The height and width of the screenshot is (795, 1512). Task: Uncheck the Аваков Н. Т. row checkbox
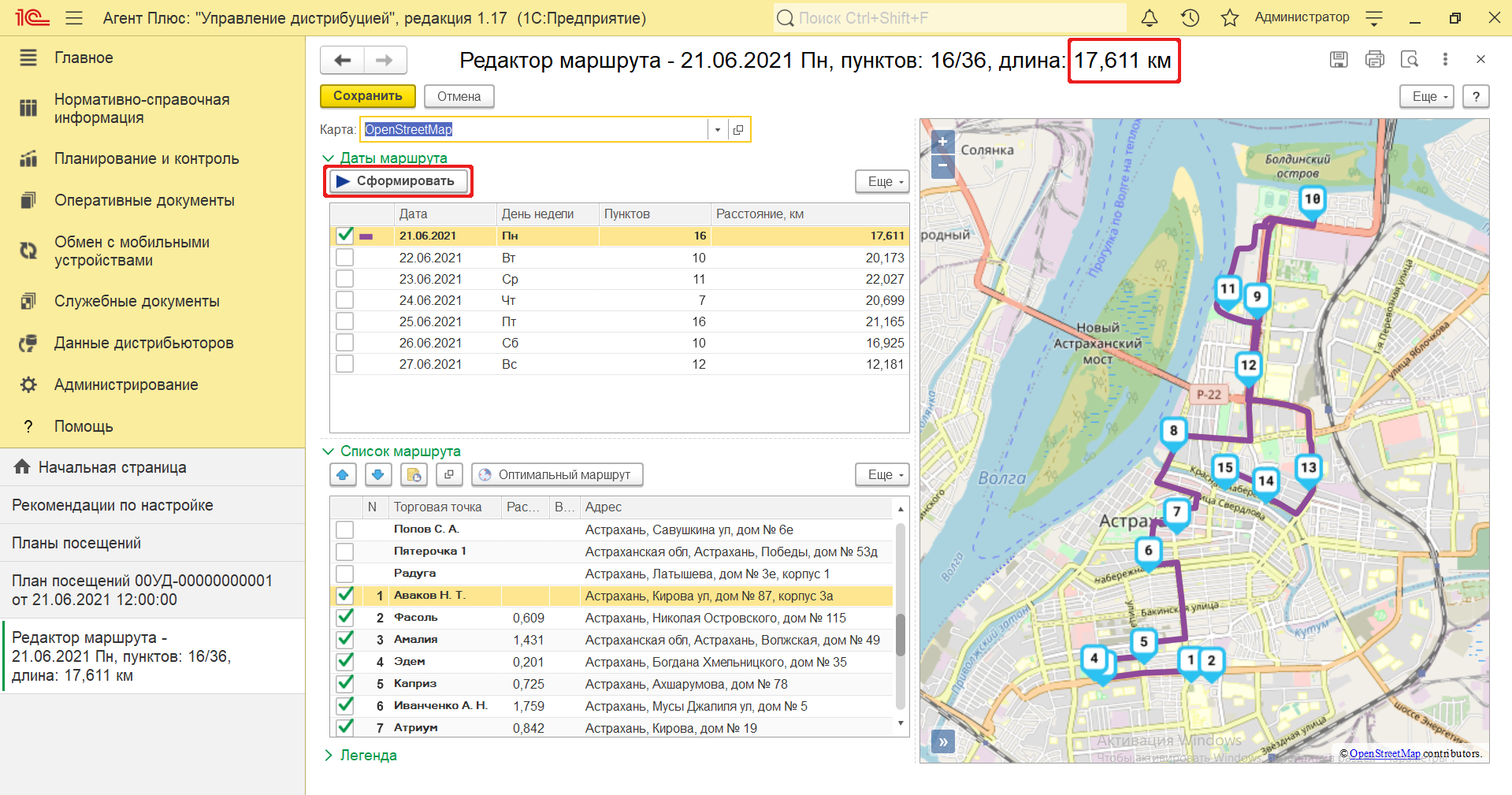pos(344,596)
